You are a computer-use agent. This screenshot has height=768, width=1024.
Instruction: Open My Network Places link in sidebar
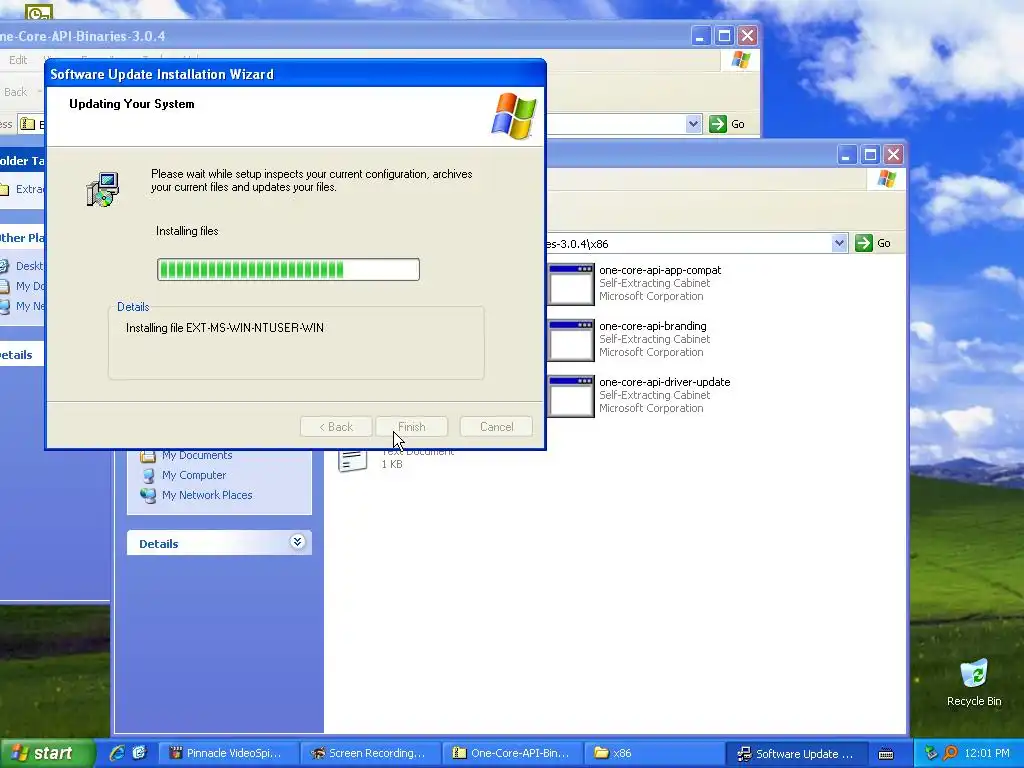tap(207, 495)
